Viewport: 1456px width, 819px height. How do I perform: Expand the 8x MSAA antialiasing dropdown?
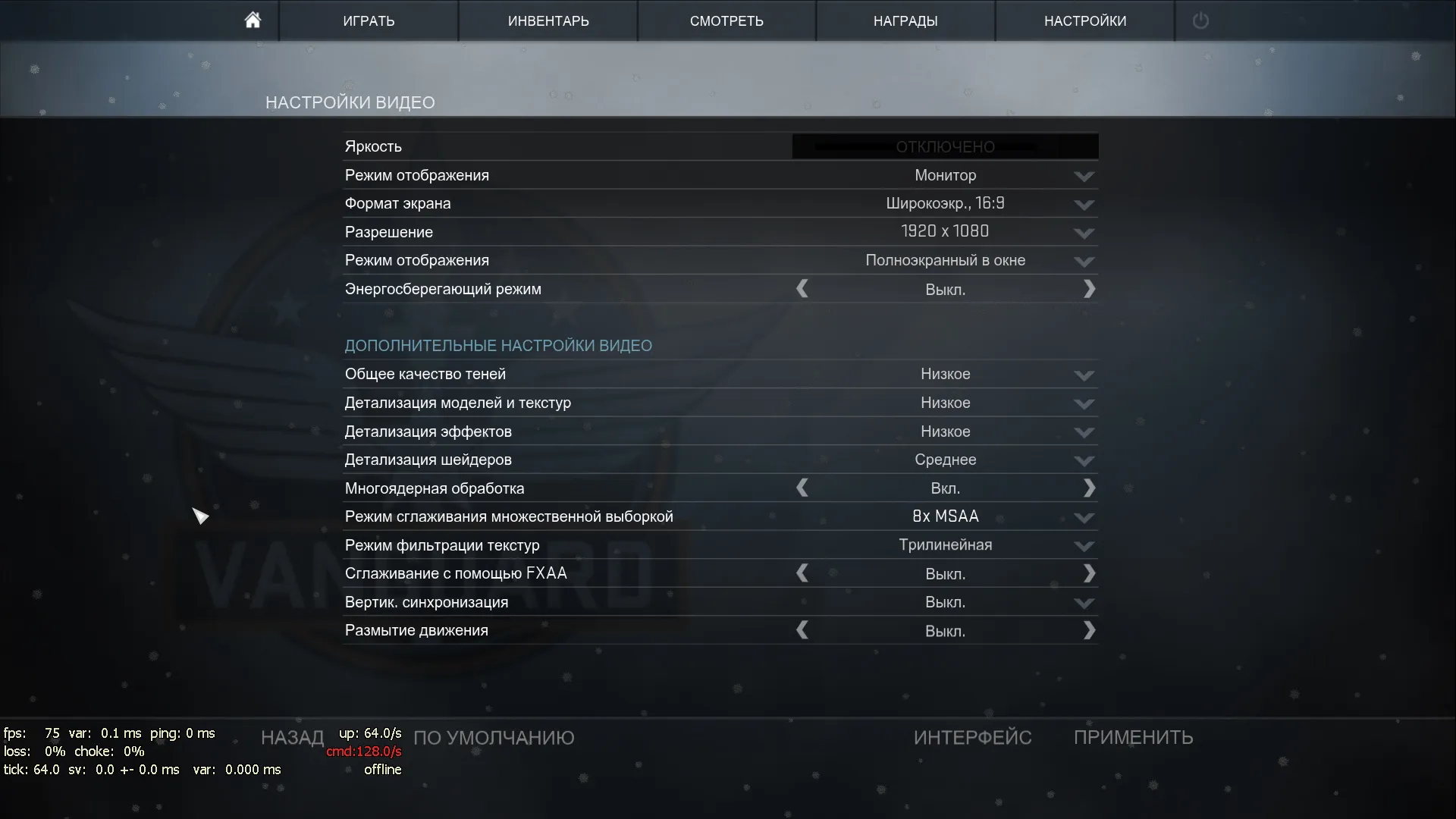(x=946, y=516)
